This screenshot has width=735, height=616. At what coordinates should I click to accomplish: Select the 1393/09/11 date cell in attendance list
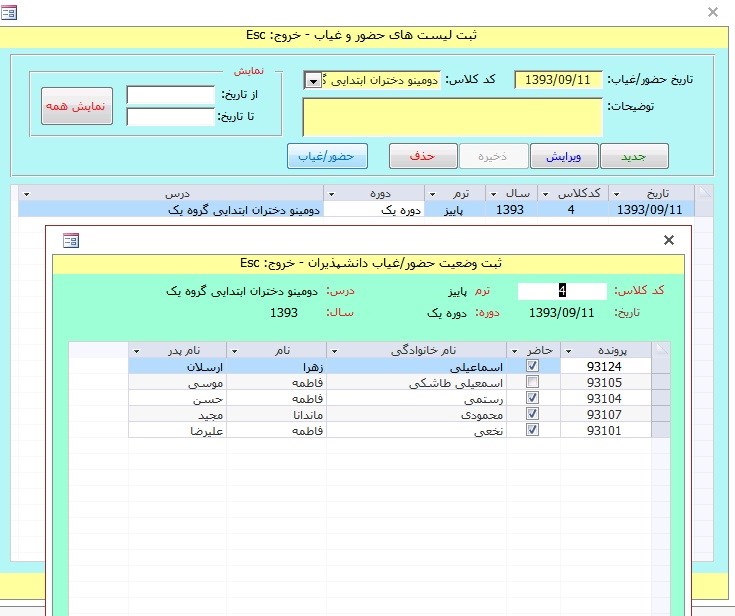click(651, 210)
